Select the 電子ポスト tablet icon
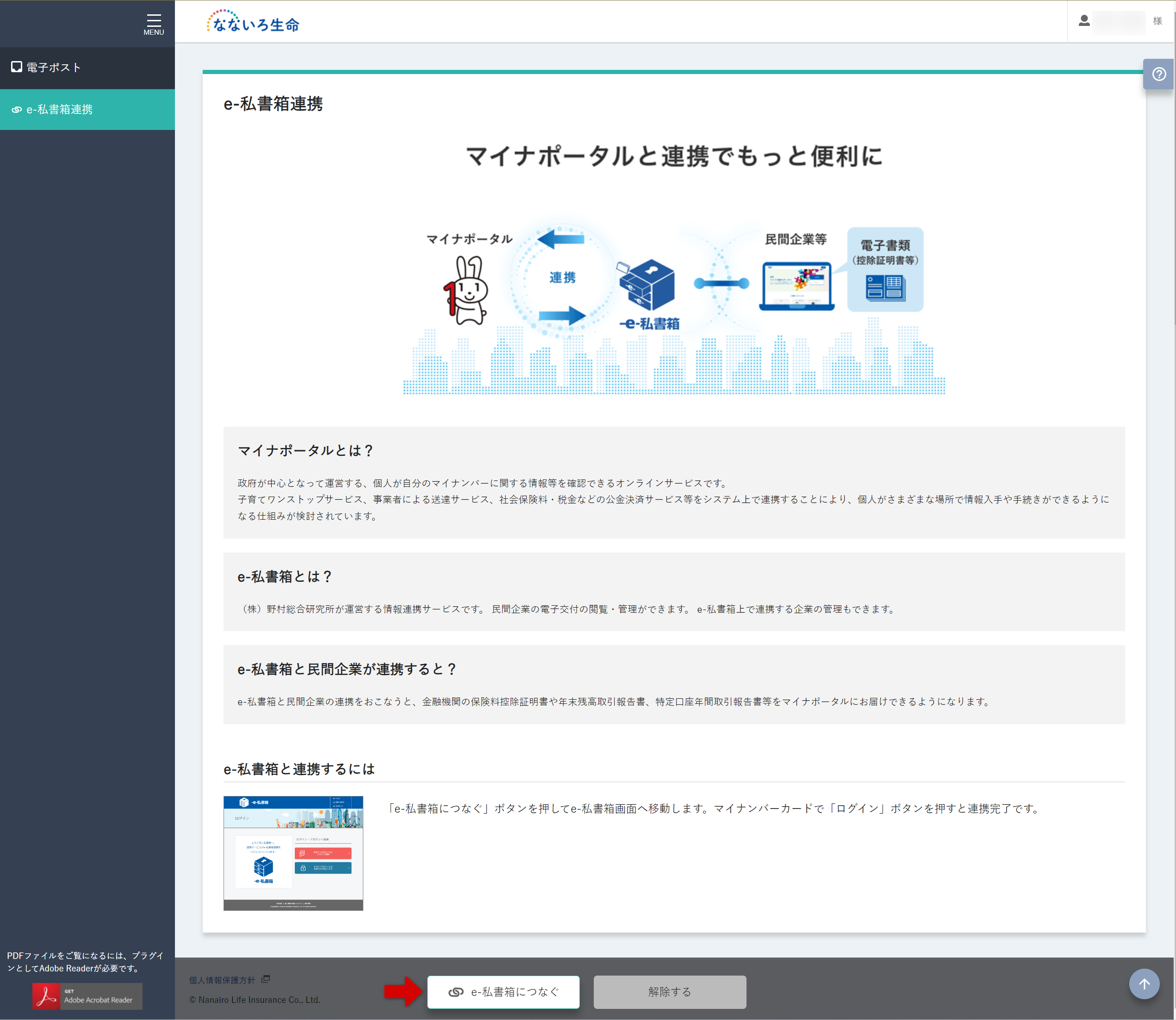 [17, 67]
